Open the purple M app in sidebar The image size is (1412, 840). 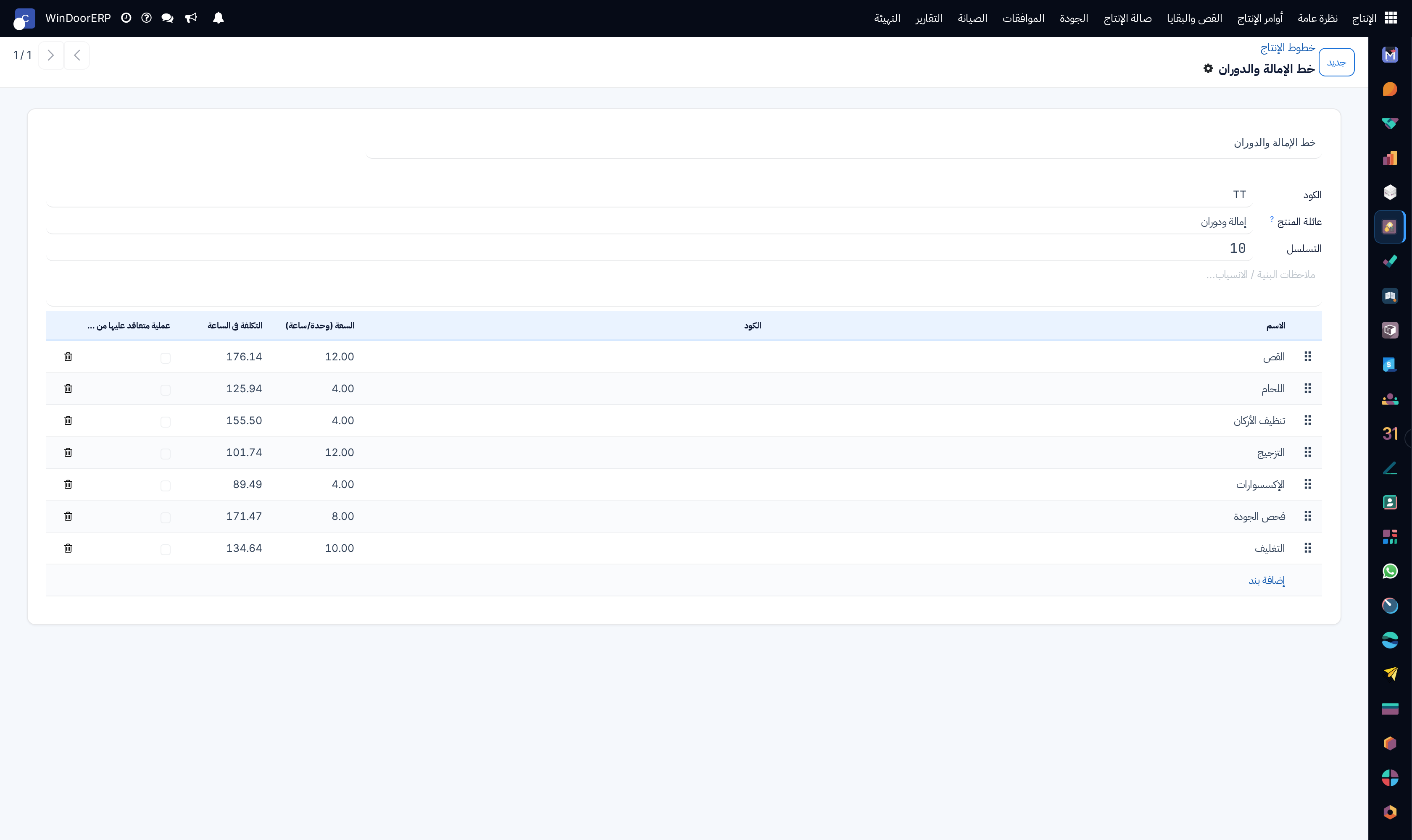click(x=1390, y=55)
